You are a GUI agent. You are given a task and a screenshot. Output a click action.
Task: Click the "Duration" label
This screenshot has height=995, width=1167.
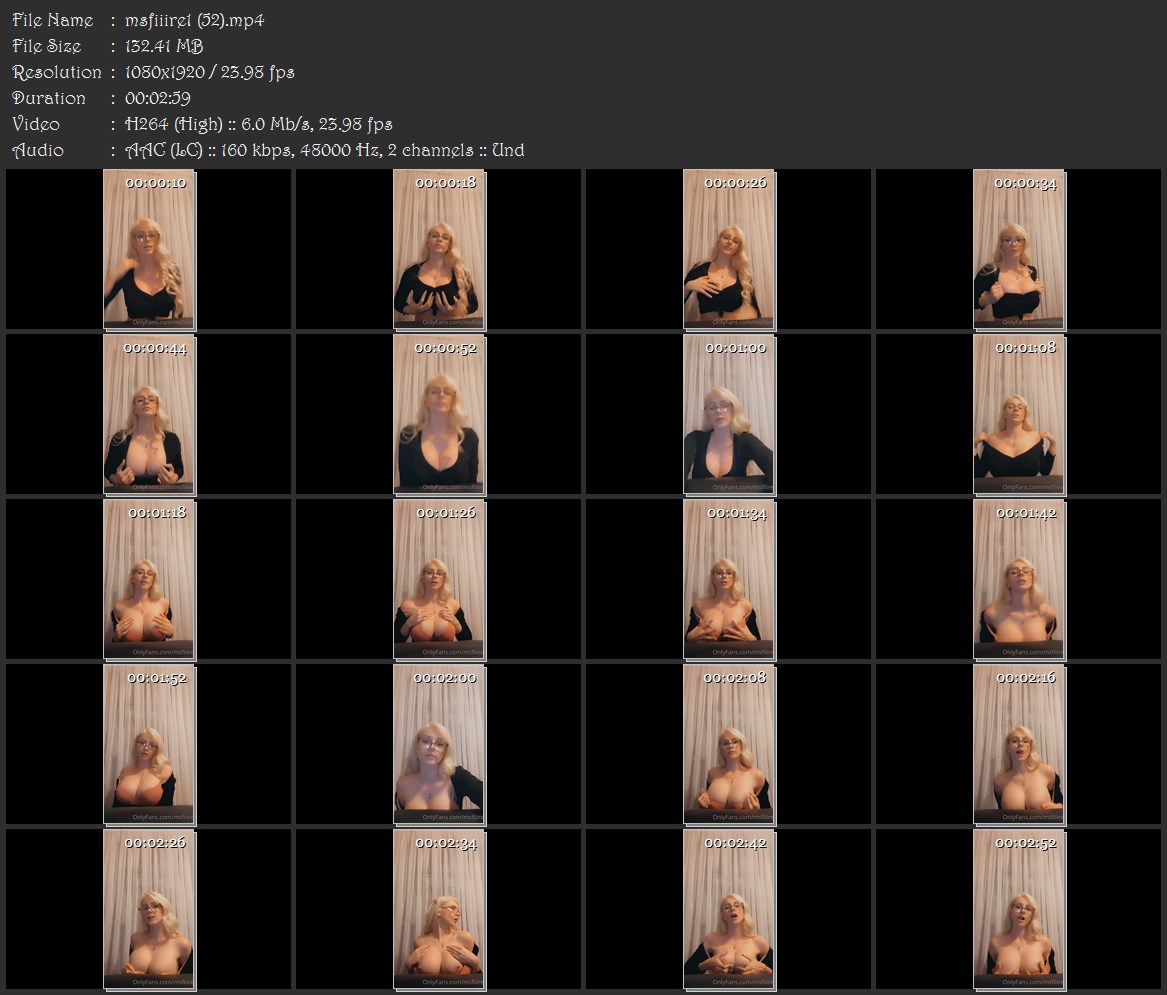pyautogui.click(x=48, y=98)
